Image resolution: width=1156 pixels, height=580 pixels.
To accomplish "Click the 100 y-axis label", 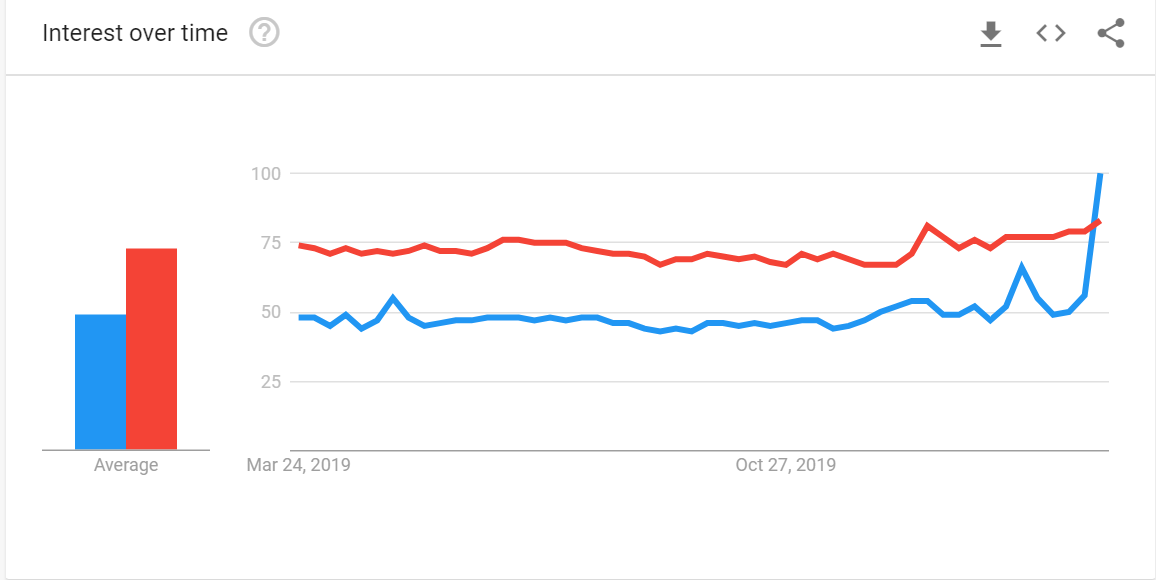I will point(265,174).
